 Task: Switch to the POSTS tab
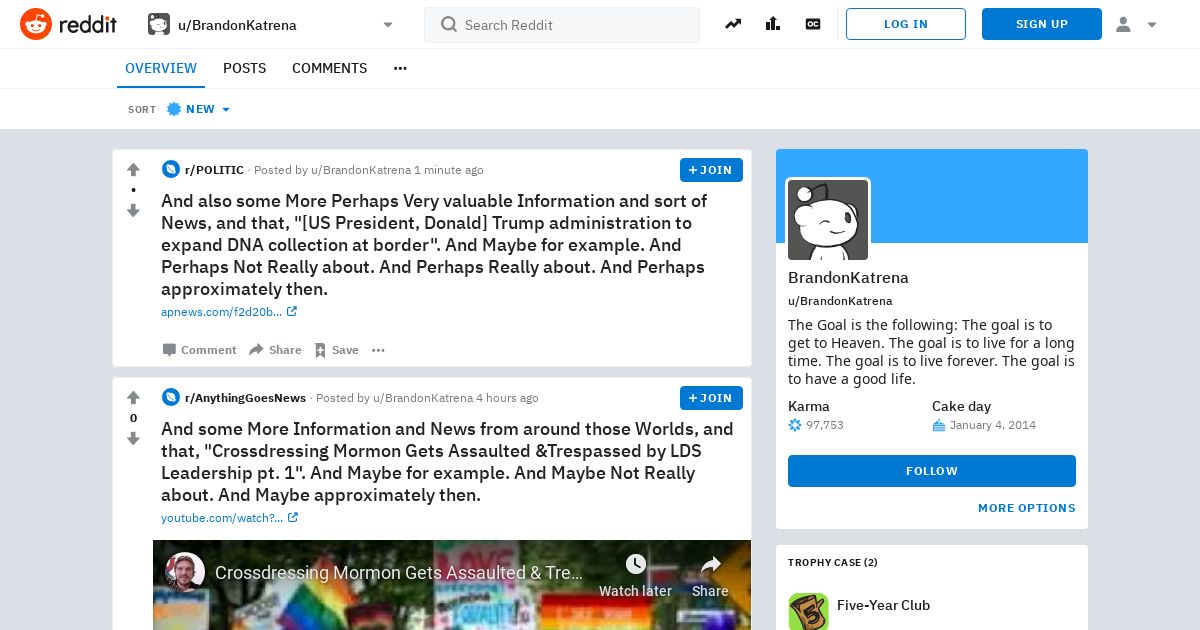[x=244, y=68]
